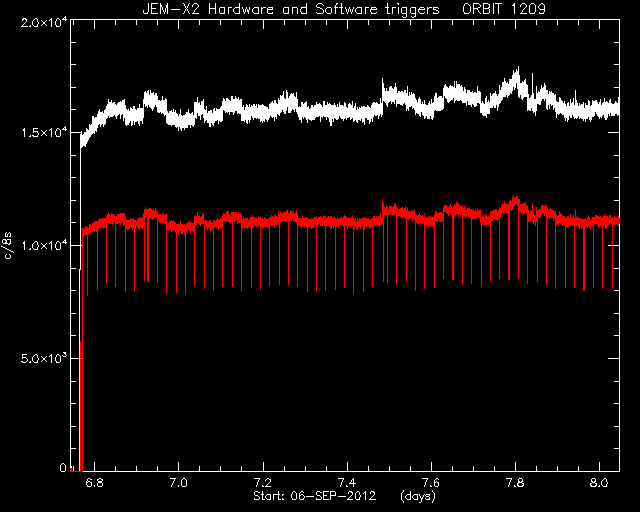Click the 8.0 x-axis tick label
The width and height of the screenshot is (640, 512).
(599, 483)
